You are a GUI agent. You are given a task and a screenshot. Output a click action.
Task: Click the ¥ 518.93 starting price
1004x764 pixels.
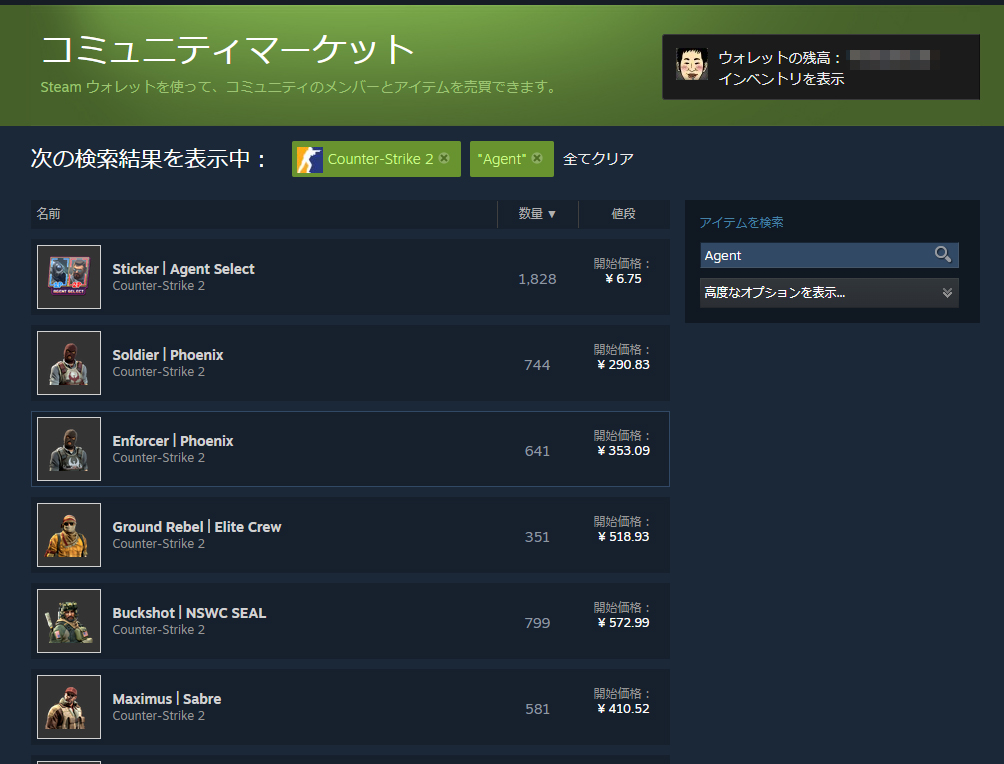tap(623, 537)
